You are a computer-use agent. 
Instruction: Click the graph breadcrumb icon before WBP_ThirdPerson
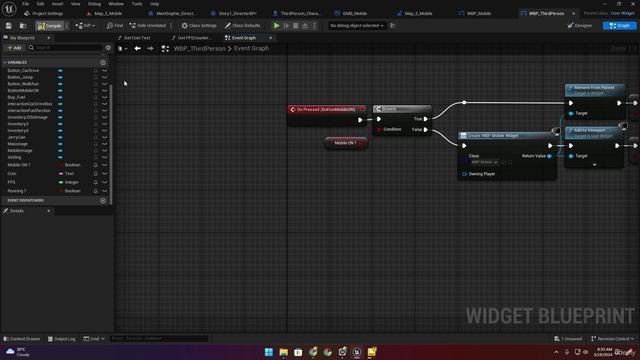(x=165, y=49)
